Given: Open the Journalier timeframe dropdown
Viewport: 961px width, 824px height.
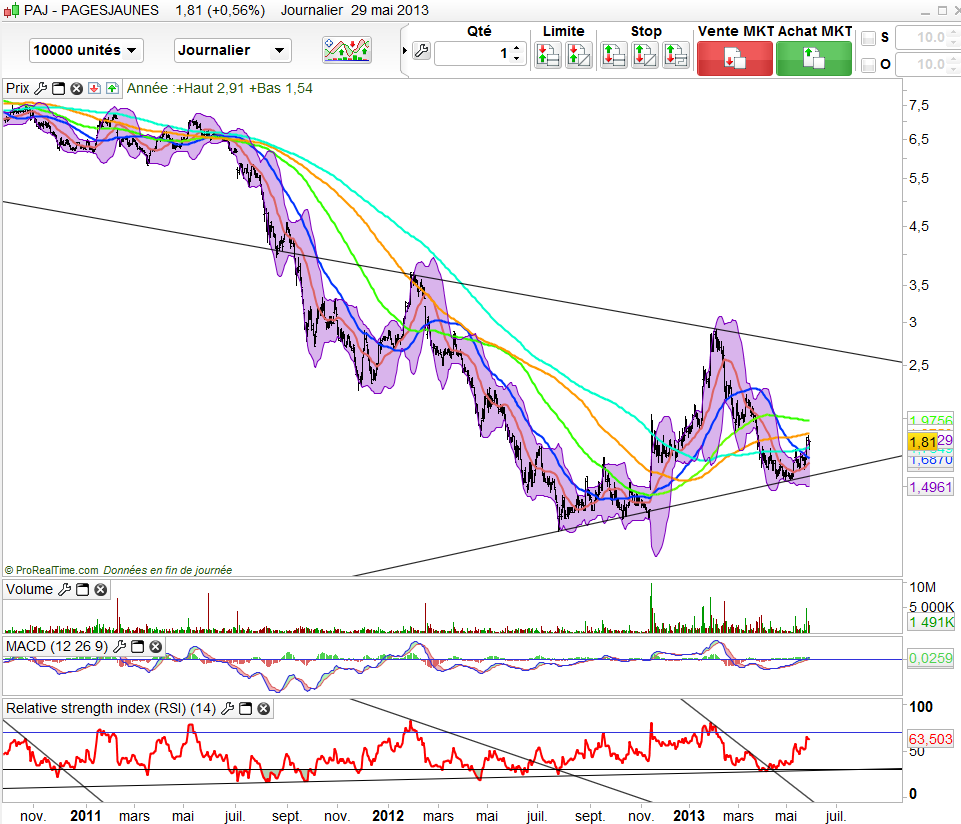Looking at the screenshot, I should pyautogui.click(x=232, y=50).
